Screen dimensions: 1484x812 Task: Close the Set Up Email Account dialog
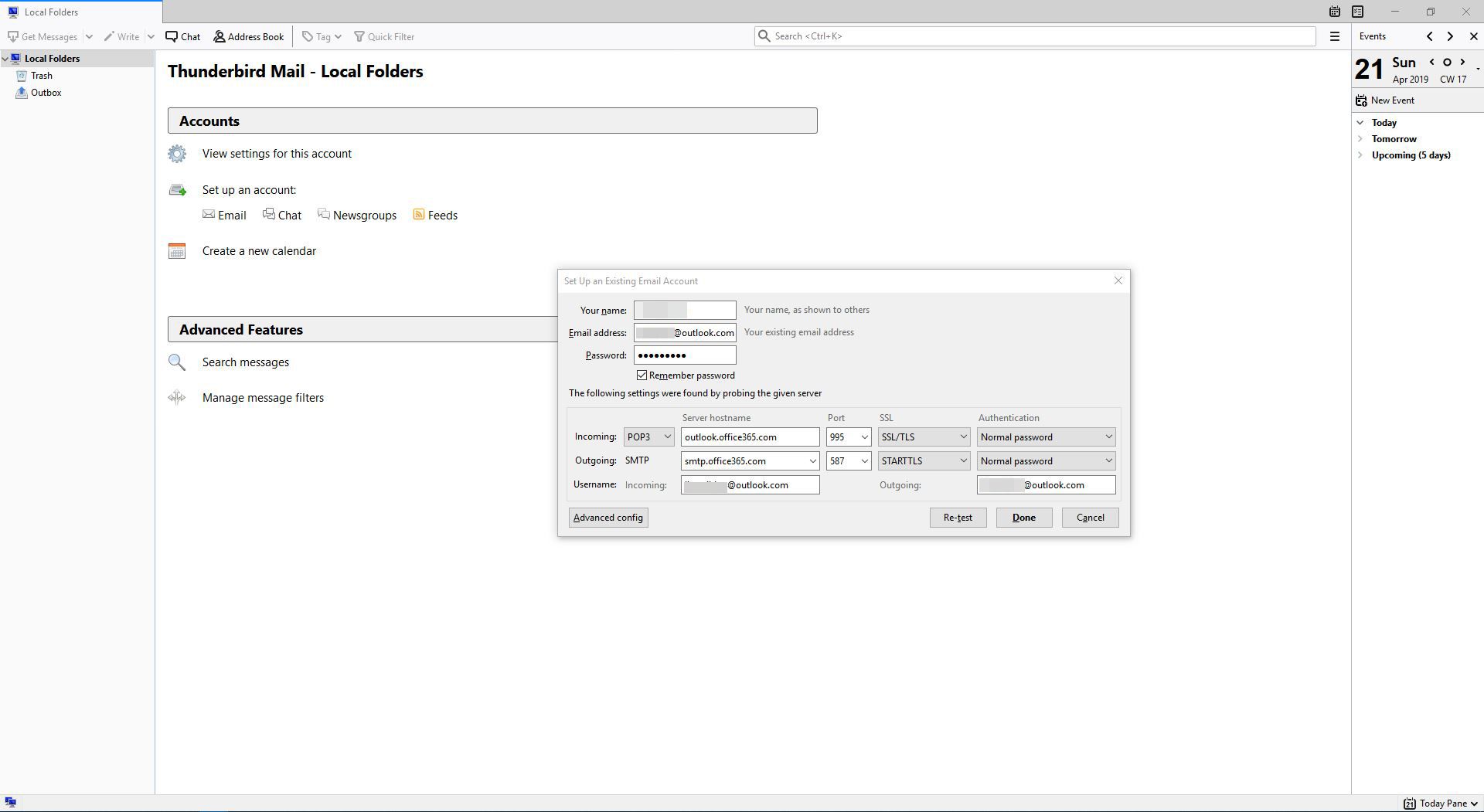point(1118,280)
